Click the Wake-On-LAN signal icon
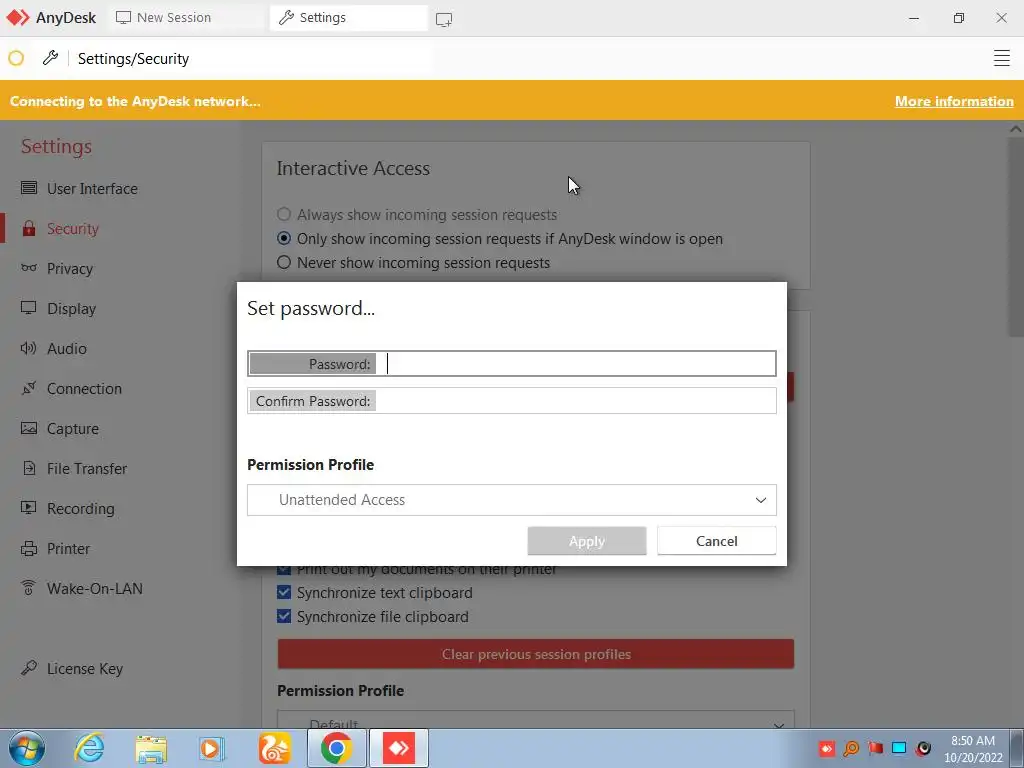Viewport: 1024px width, 768px height. [x=29, y=588]
